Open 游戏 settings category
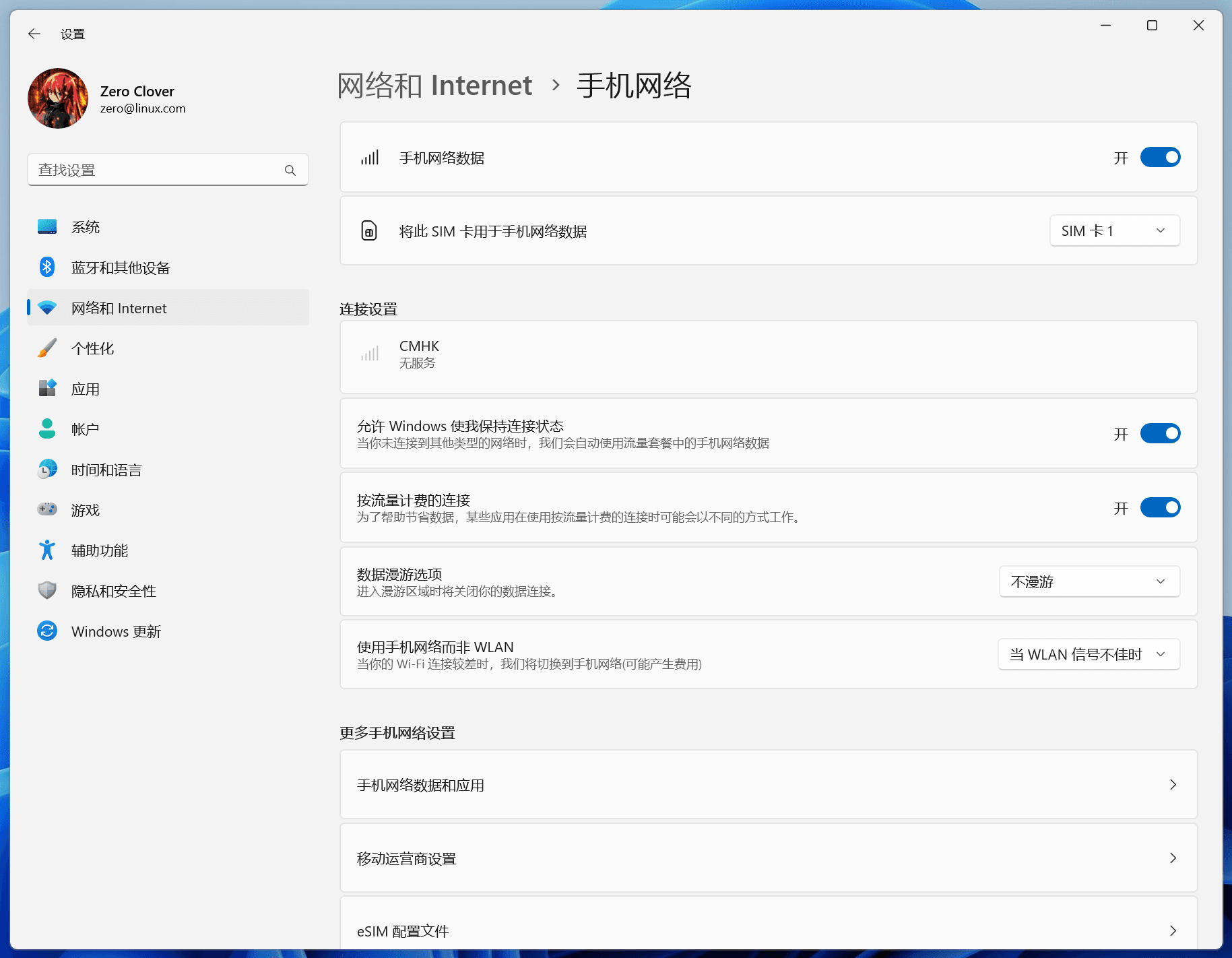Image resolution: width=1232 pixels, height=958 pixels. click(x=168, y=510)
